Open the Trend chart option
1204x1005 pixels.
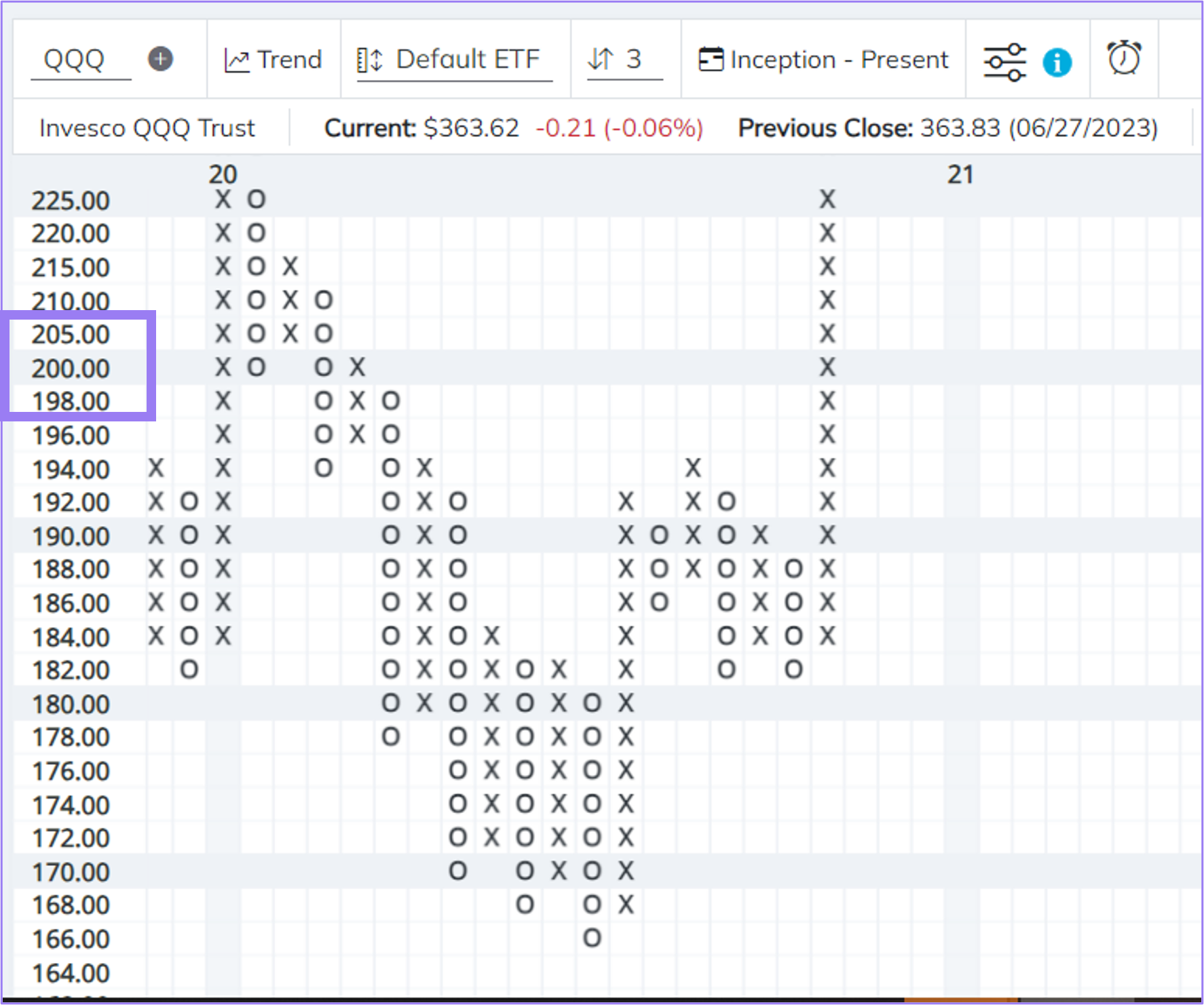273,60
